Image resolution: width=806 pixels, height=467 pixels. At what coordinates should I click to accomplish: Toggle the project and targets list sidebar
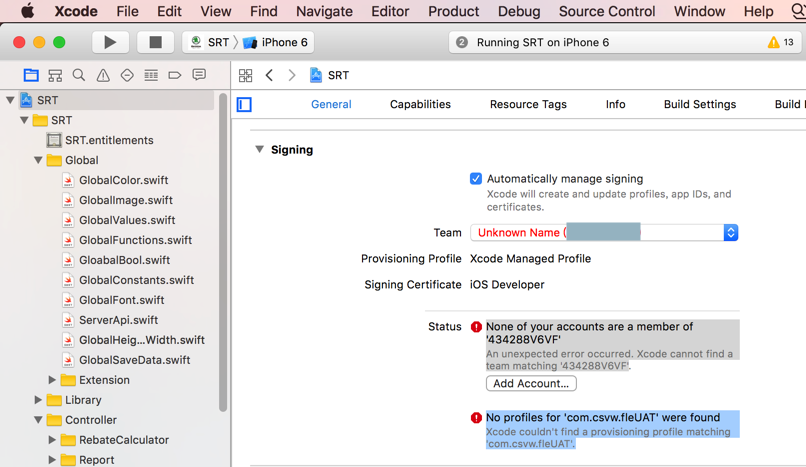(x=244, y=104)
